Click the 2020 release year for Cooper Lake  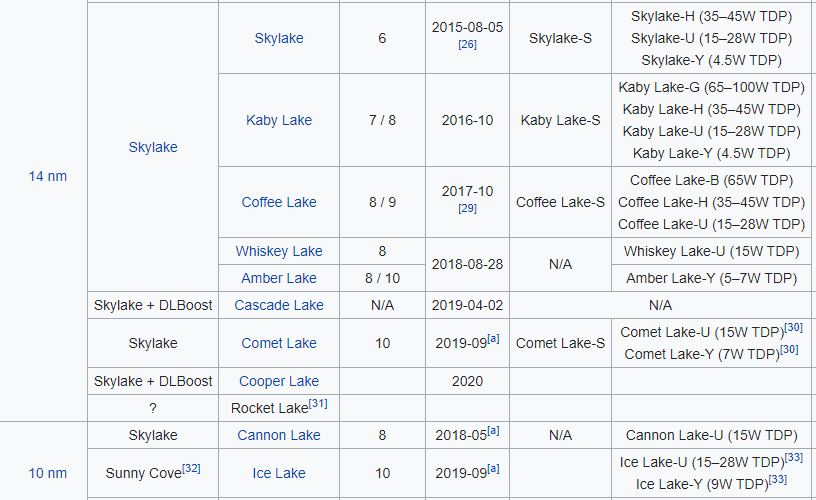[467, 381]
